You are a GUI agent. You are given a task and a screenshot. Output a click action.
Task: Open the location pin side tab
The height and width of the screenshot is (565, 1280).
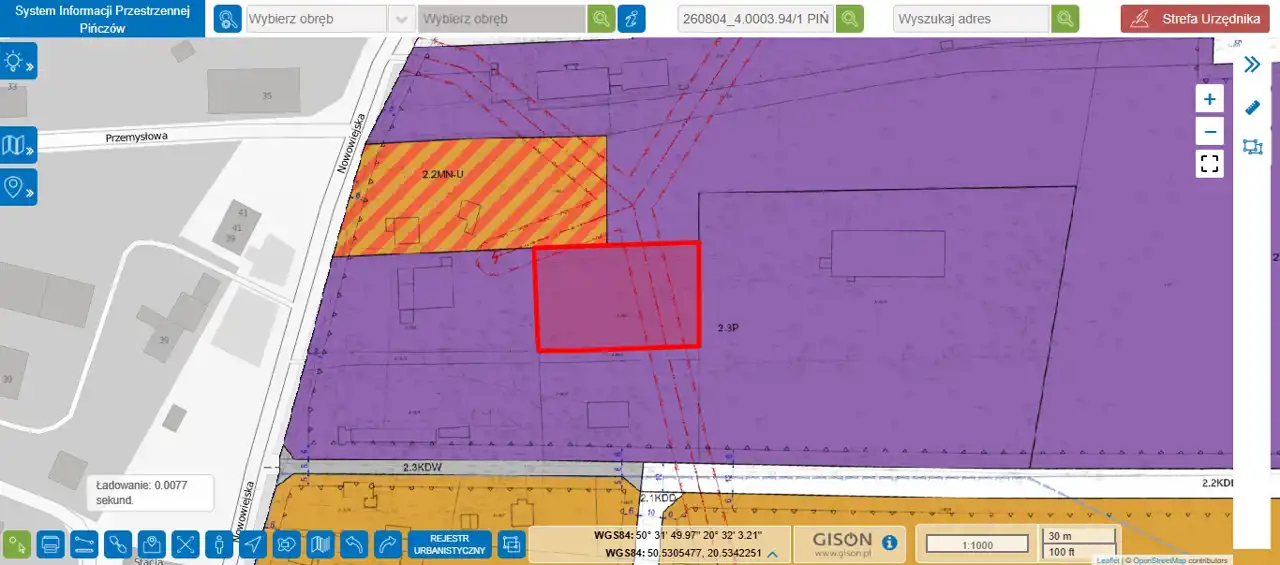click(x=18, y=187)
